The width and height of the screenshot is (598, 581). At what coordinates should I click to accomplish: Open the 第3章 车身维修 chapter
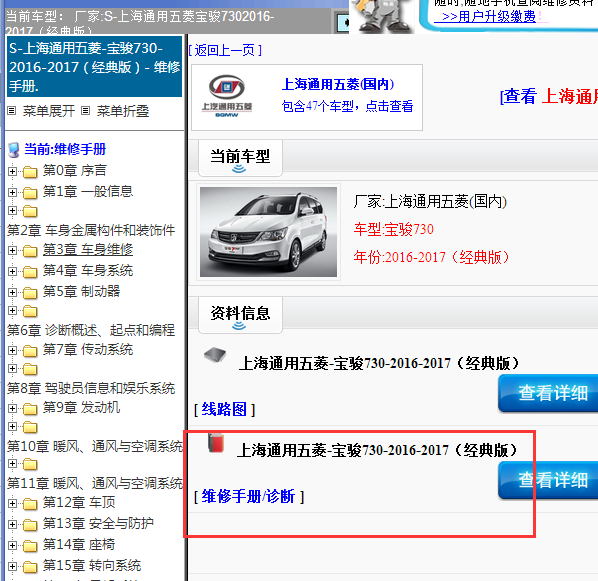pos(88,249)
